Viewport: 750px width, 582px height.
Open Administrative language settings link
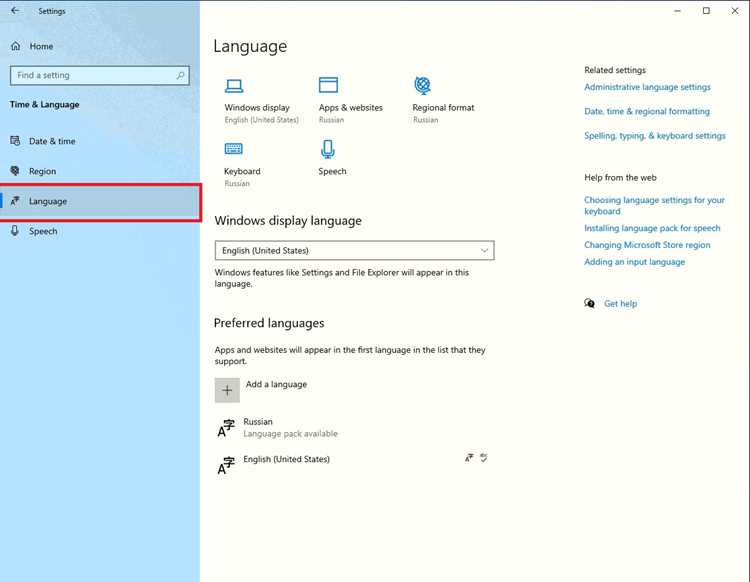[647, 87]
